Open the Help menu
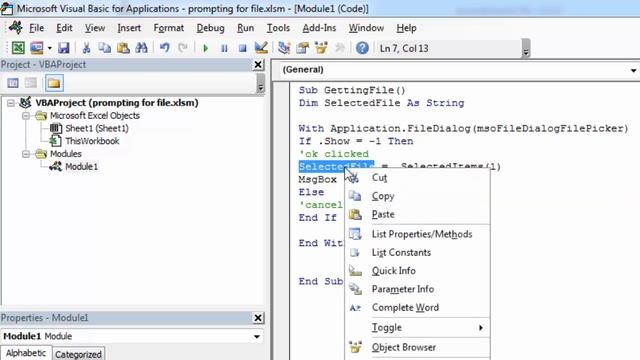The width and height of the screenshot is (640, 360). point(406,28)
